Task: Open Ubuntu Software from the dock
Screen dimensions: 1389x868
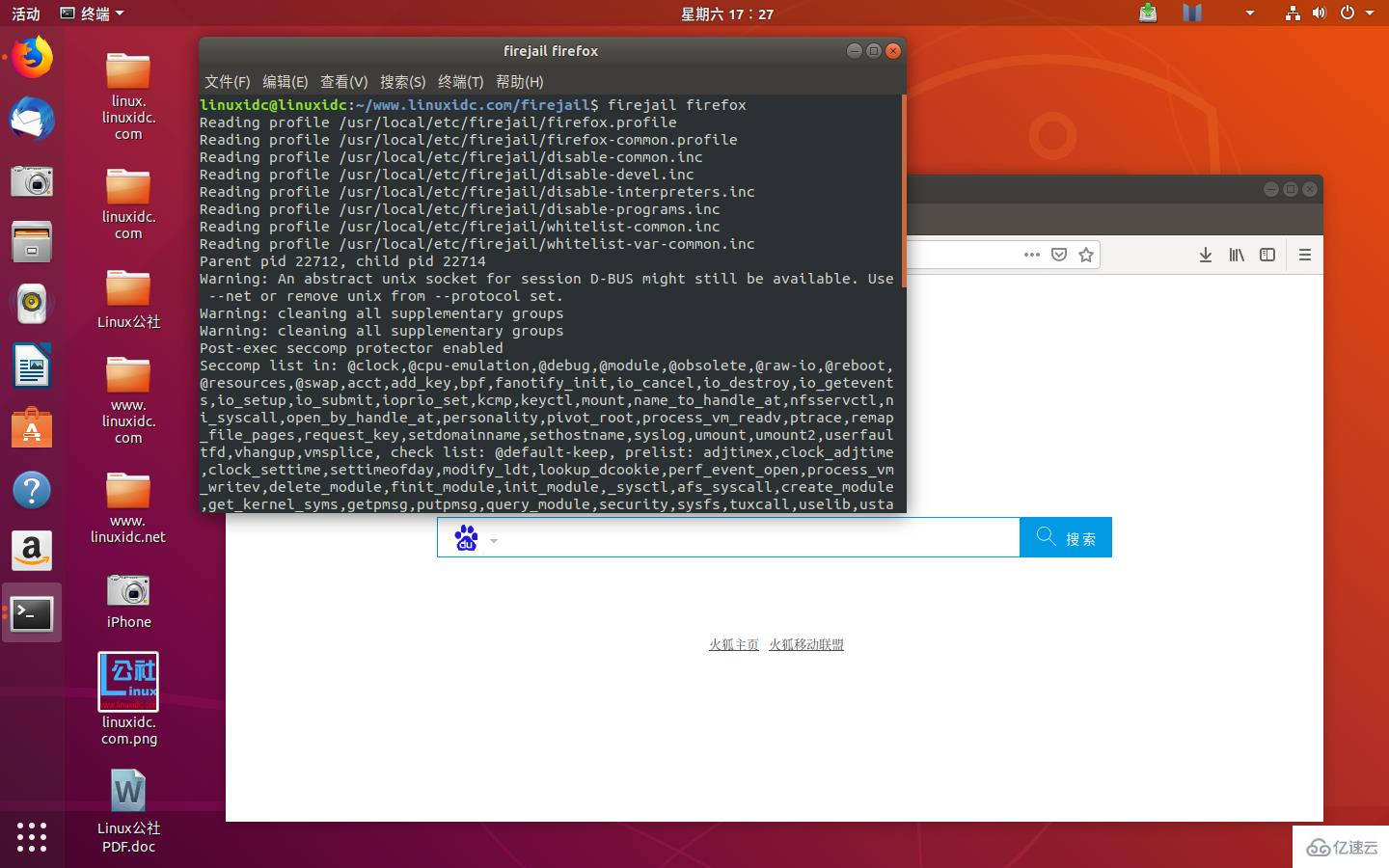Action: pos(32,427)
